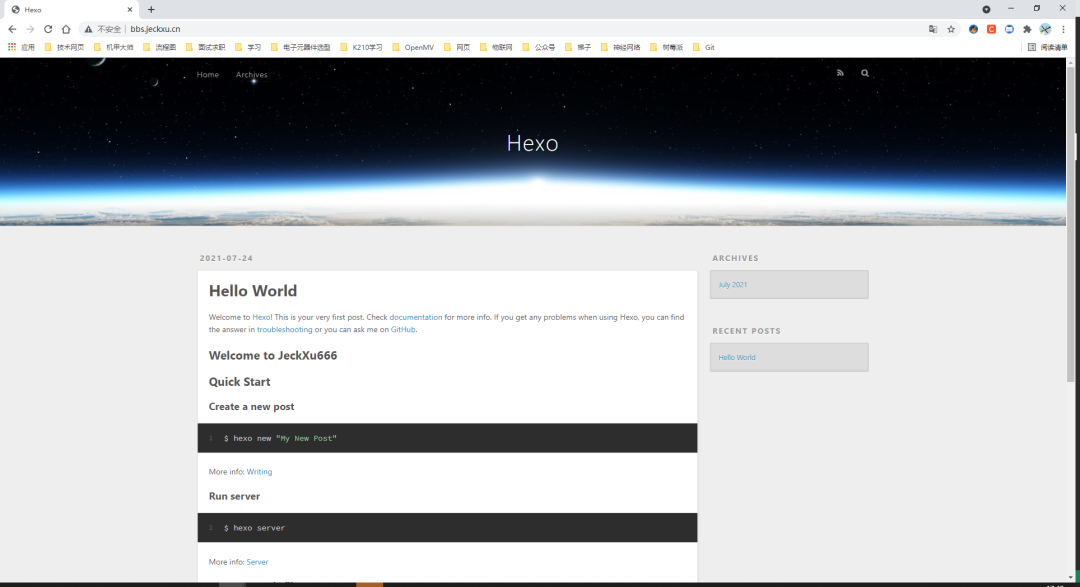
Task: Open the Writing more info link
Action: pyautogui.click(x=259, y=472)
